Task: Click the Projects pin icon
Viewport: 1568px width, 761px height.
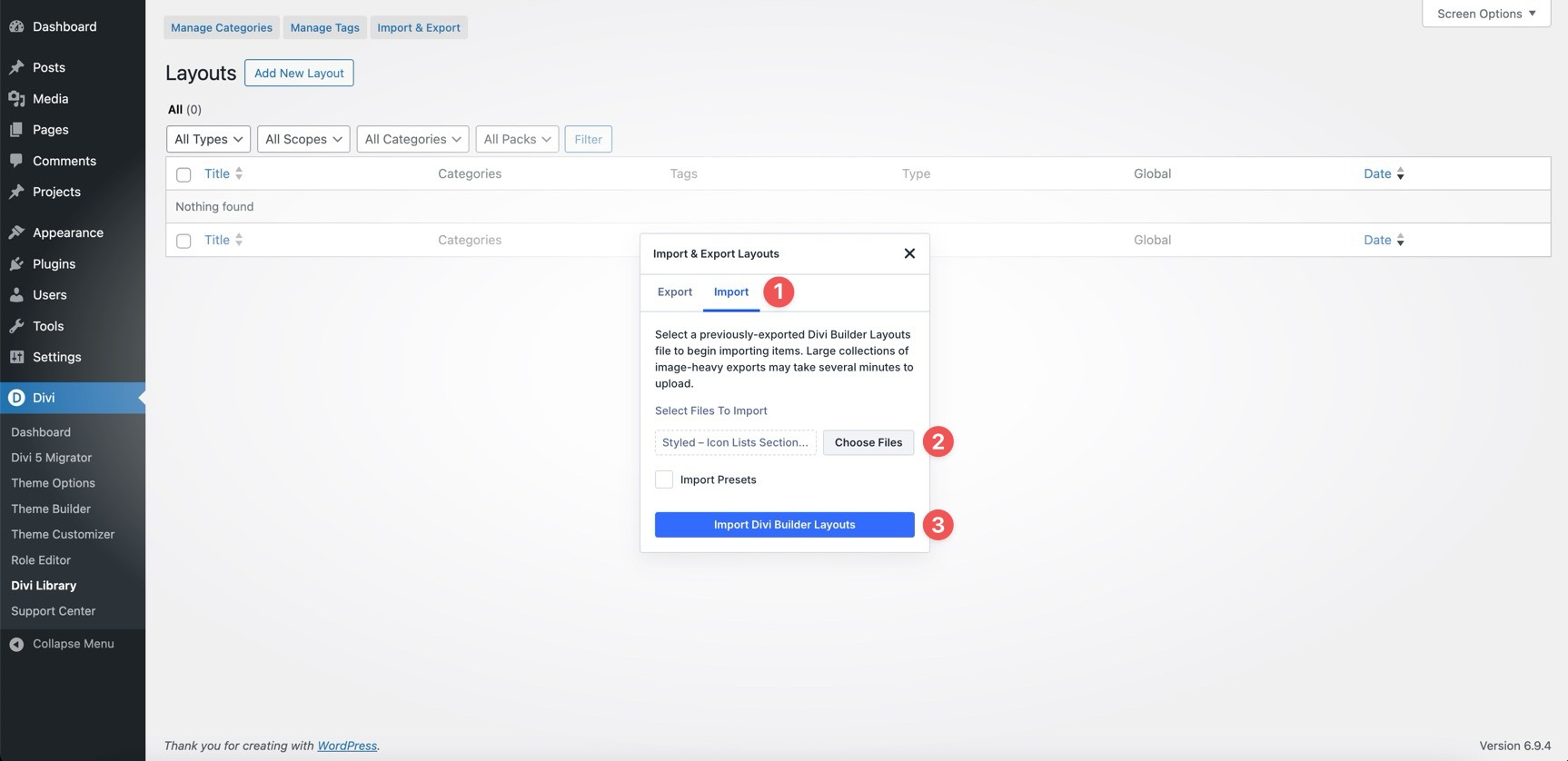Action: pyautogui.click(x=16, y=192)
